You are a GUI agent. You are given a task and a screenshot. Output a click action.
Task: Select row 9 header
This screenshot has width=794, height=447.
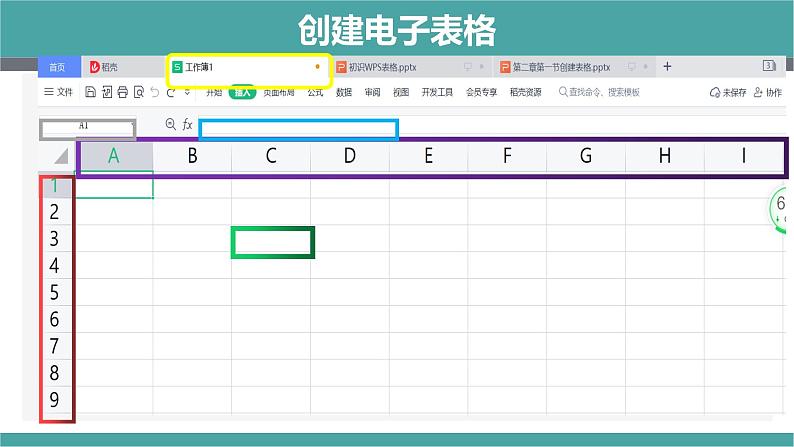(55, 399)
